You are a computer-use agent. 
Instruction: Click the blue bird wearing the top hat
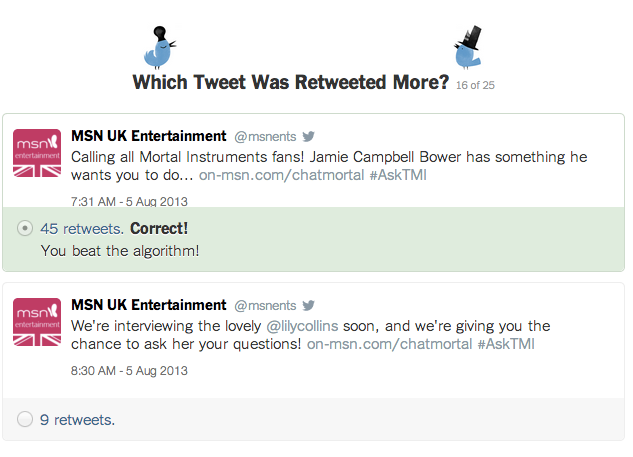(x=468, y=47)
